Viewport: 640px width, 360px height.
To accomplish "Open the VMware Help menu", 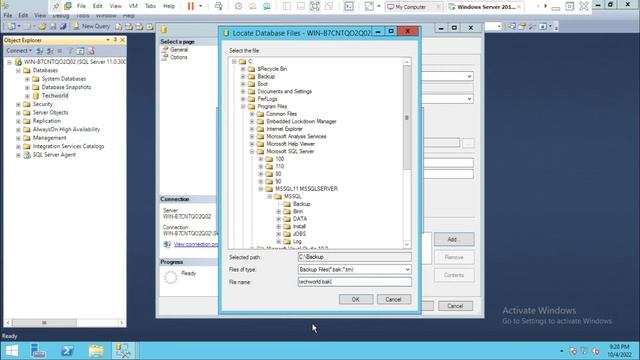I will (x=169, y=6).
